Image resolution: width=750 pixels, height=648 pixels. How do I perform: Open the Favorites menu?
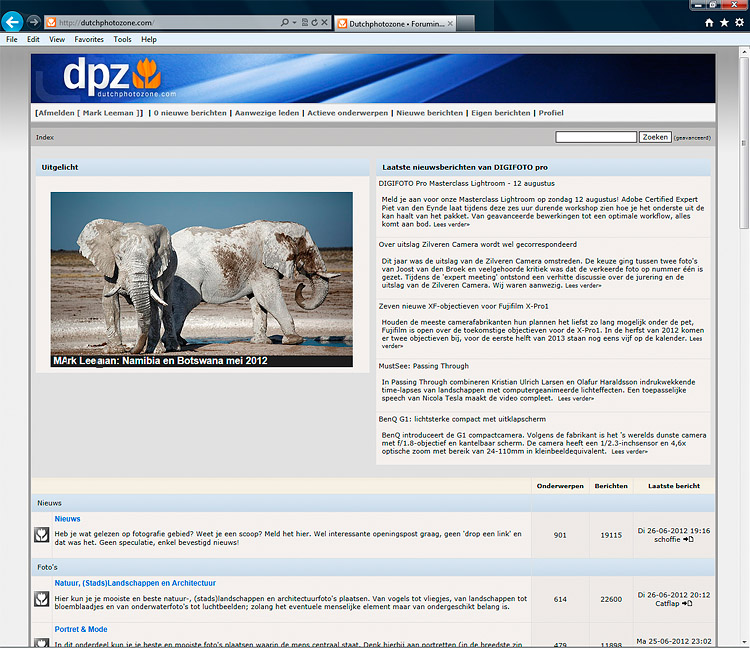[89, 39]
